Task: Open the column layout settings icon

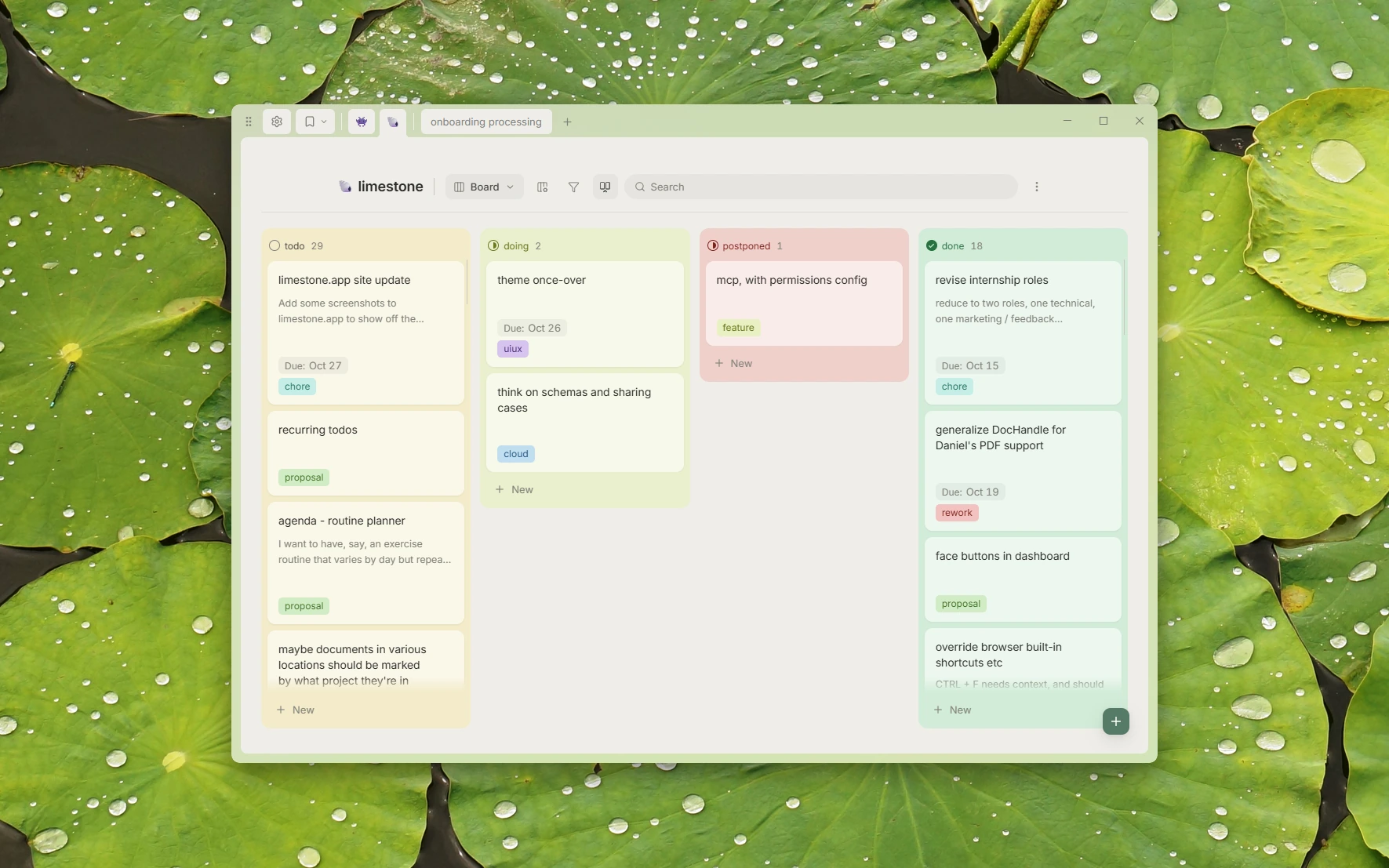Action: pyautogui.click(x=542, y=187)
